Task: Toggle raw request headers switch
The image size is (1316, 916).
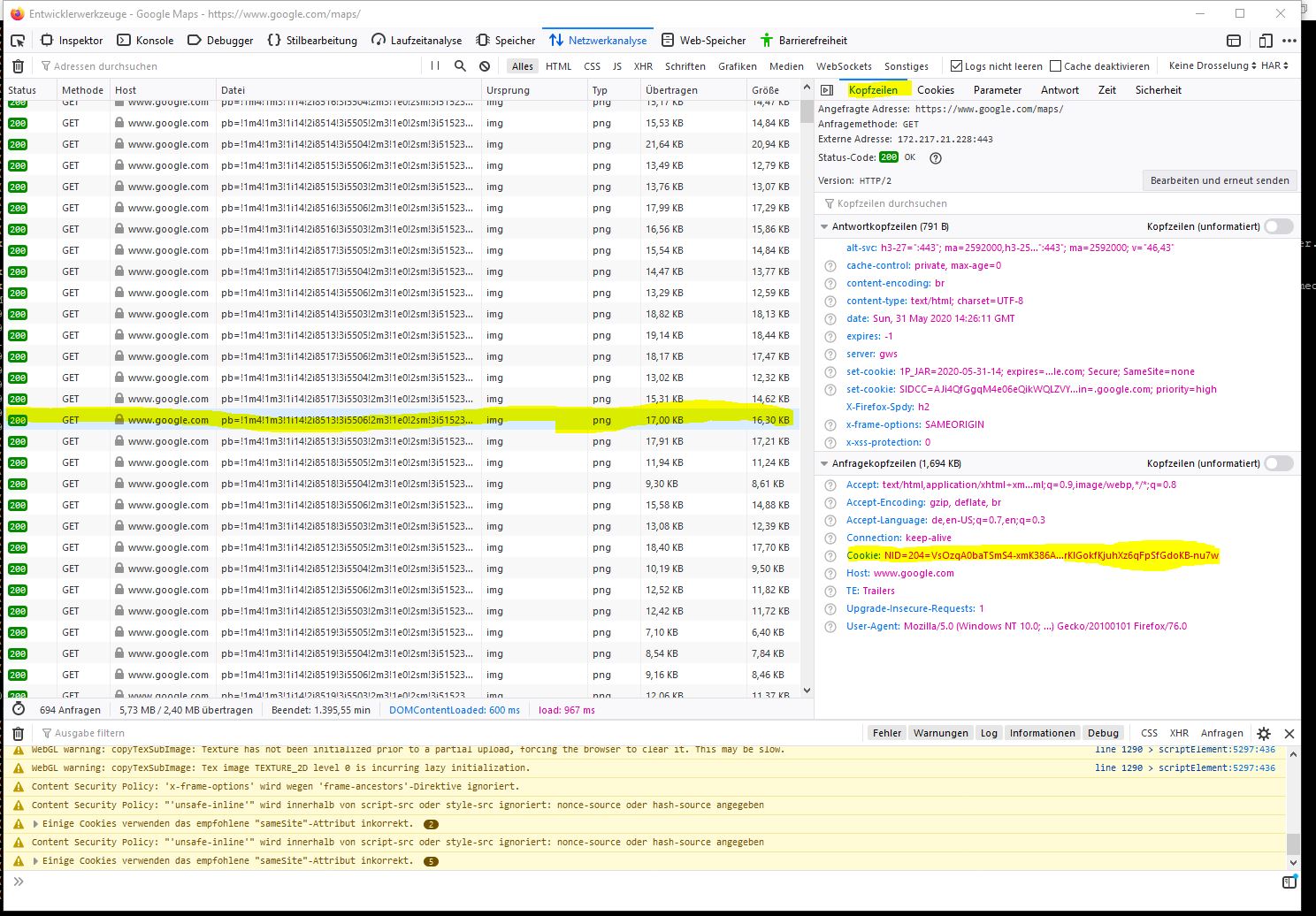Action: (1279, 463)
